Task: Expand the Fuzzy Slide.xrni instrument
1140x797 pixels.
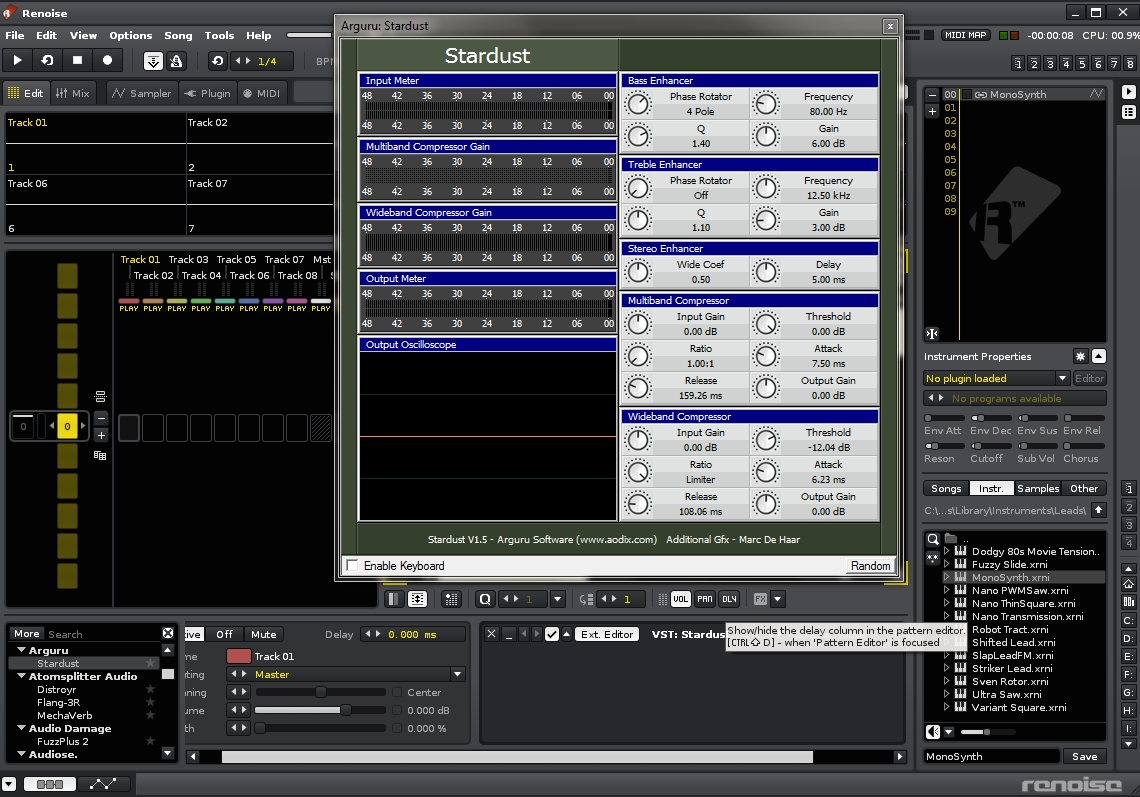Action: [x=947, y=564]
